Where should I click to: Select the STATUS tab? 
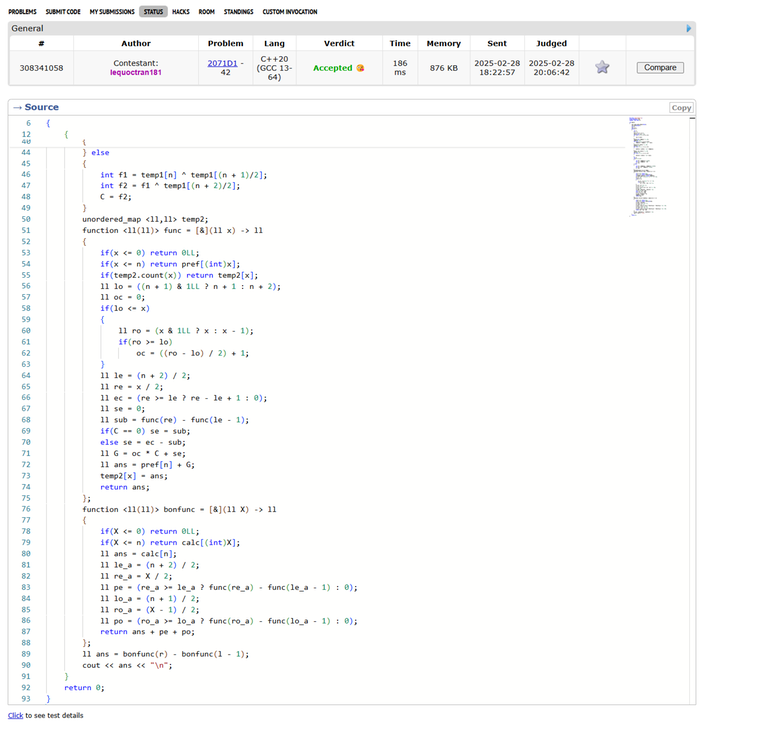pos(153,12)
